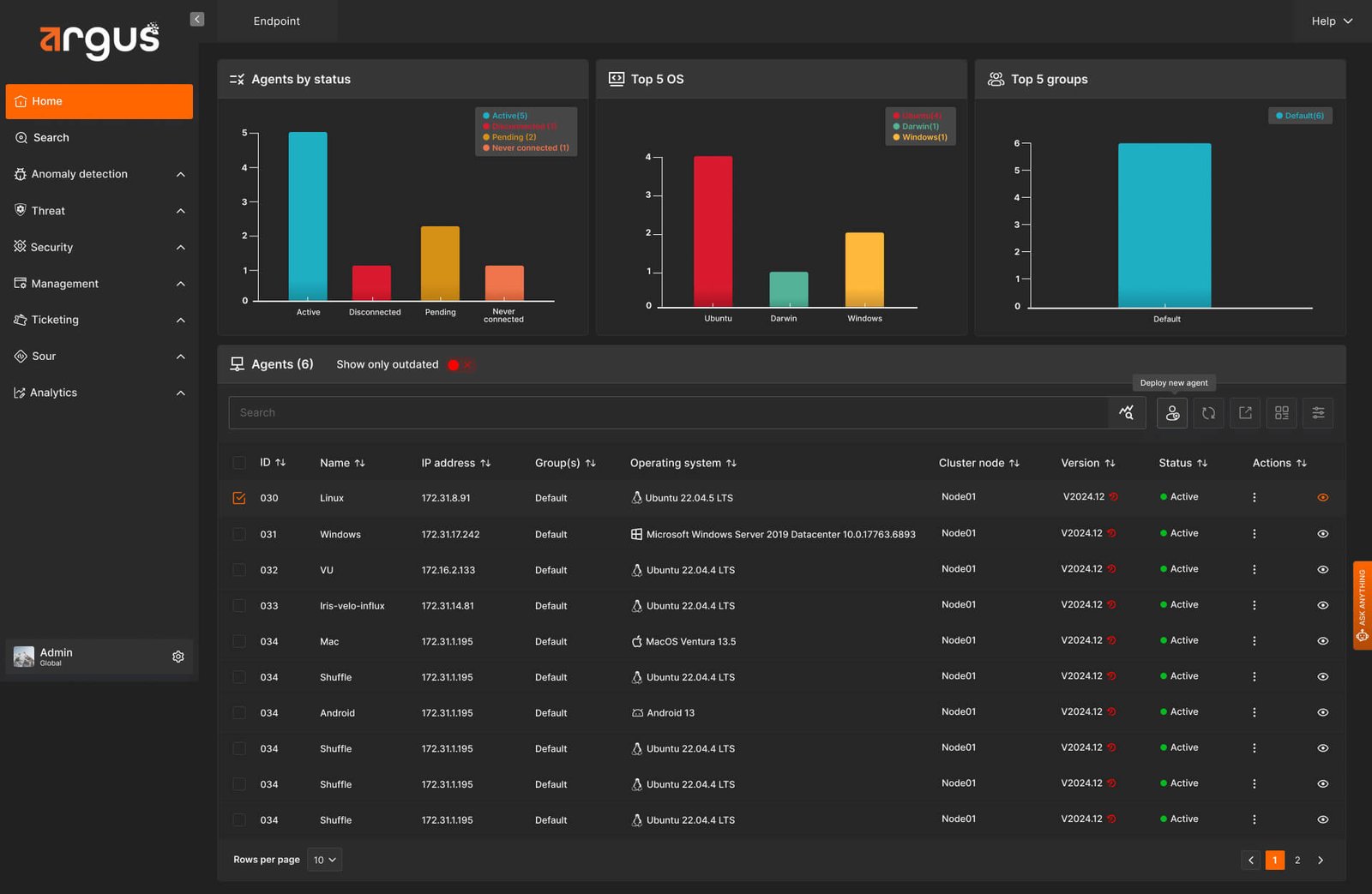
Task: Click the Deploy new agent icon
Action: (1172, 413)
